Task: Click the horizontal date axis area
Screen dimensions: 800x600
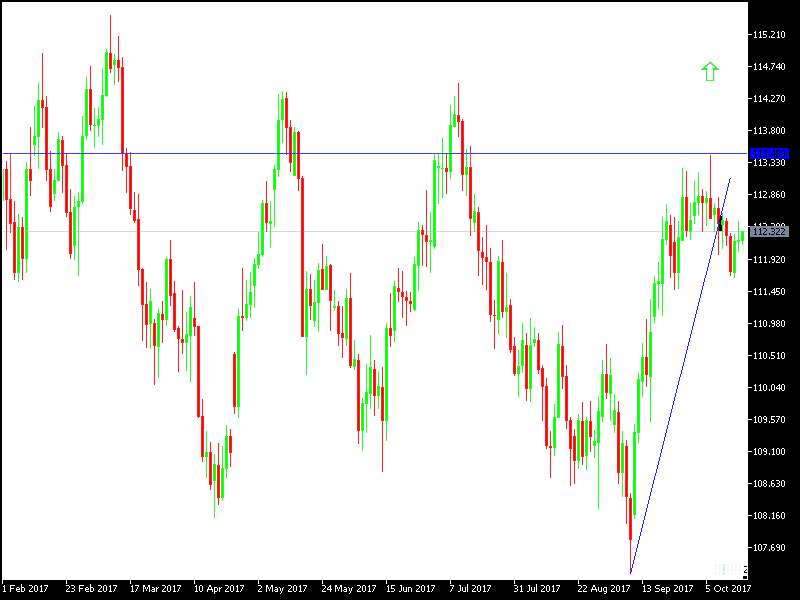Action: [400, 588]
